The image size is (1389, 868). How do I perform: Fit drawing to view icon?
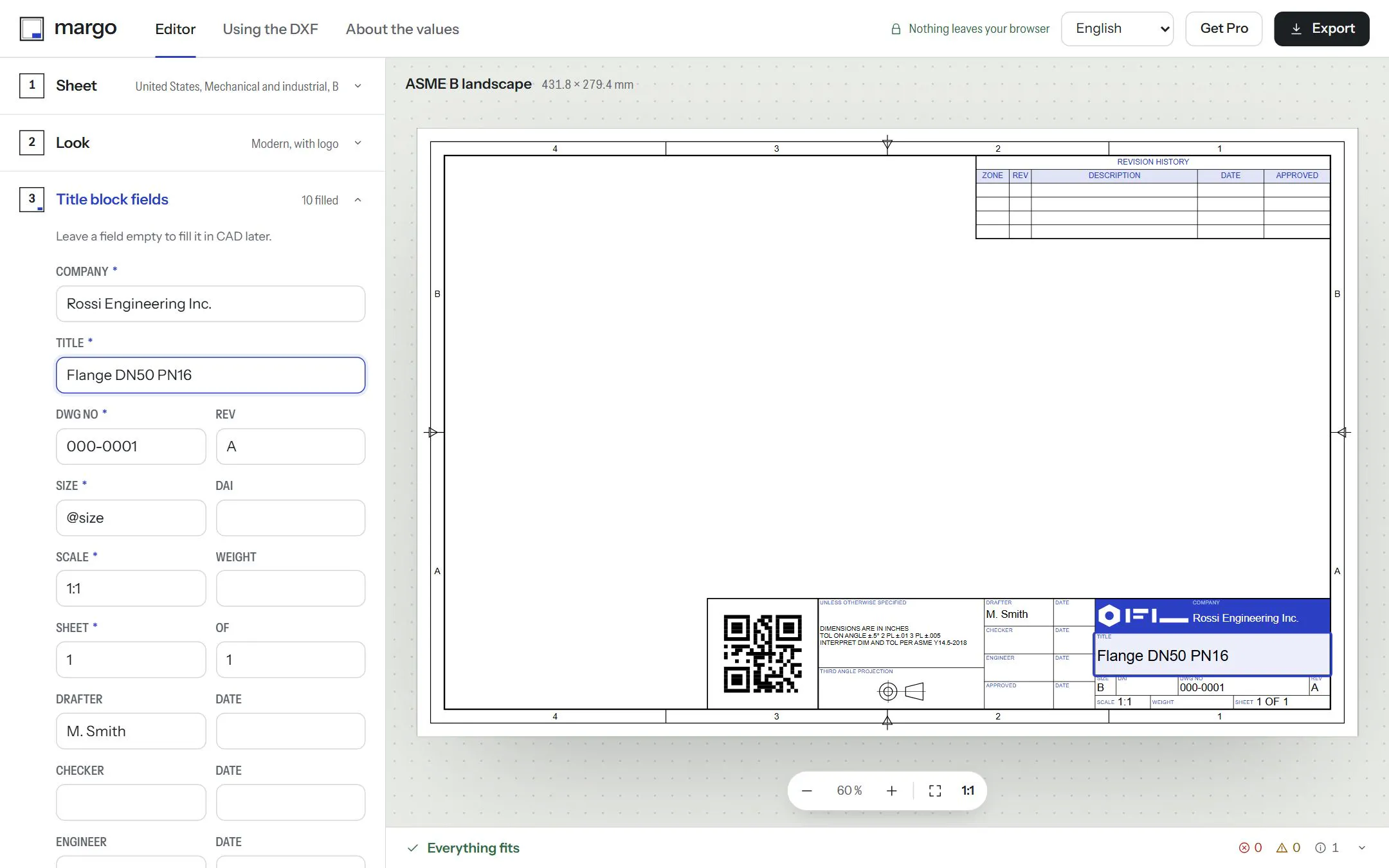click(x=935, y=791)
